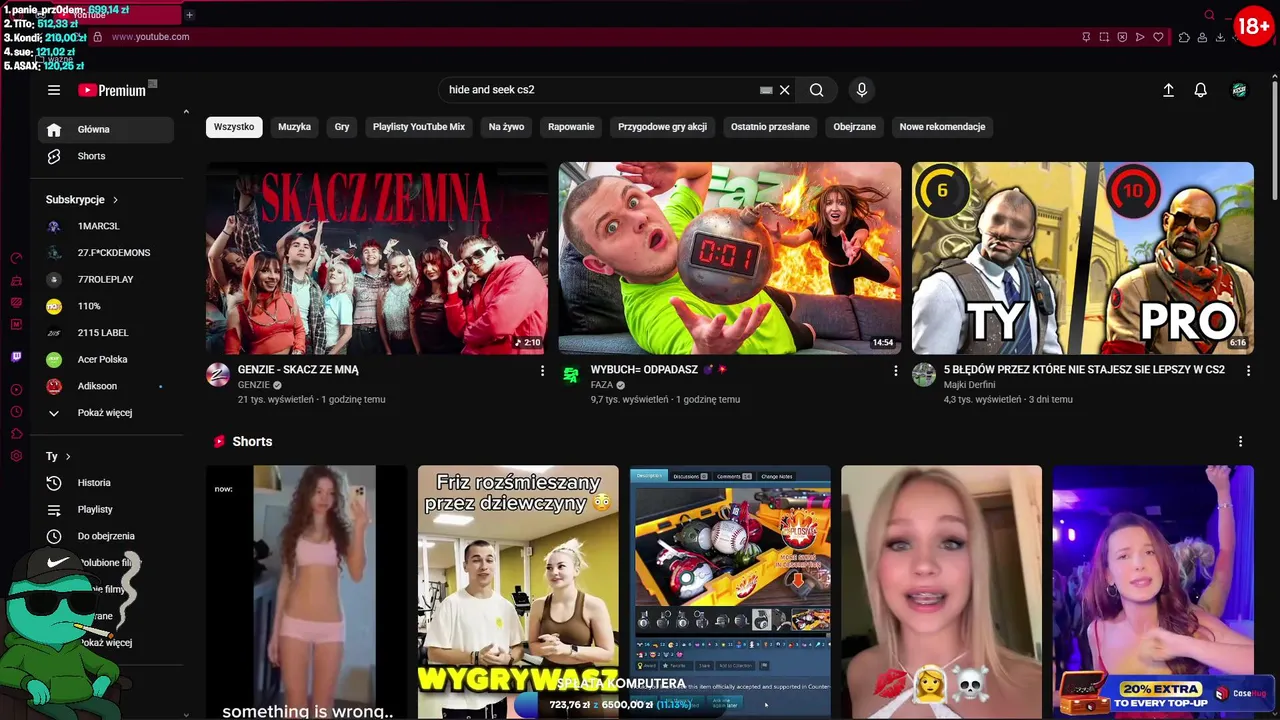This screenshot has height=720, width=1280.
Task: Open the 2115 LABEL subscription
Action: (106, 332)
